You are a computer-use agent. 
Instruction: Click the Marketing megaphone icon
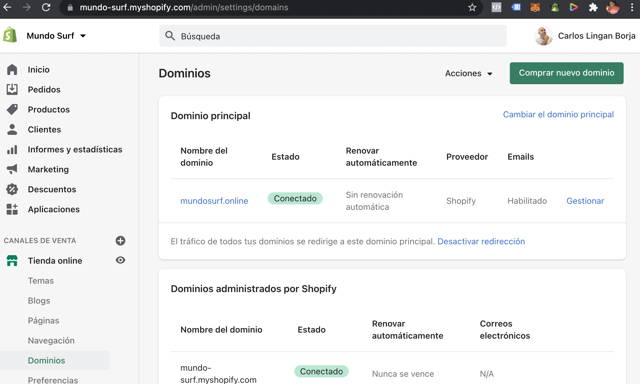pos(12,169)
